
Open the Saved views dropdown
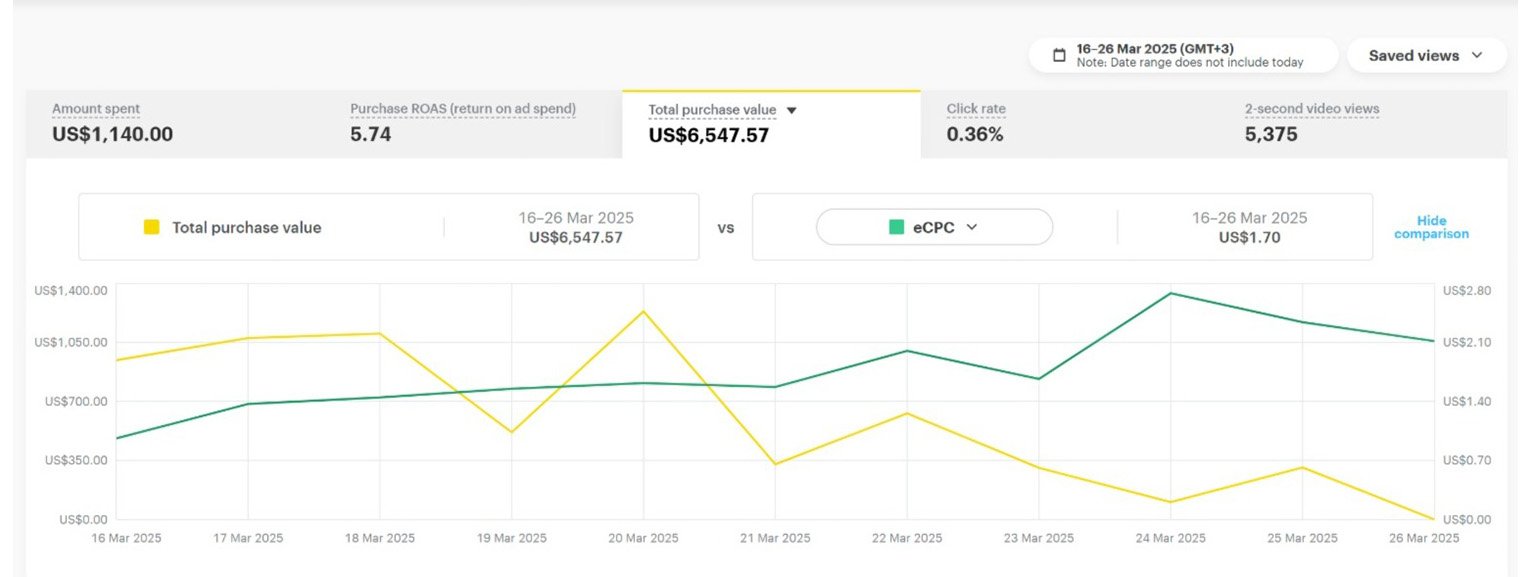point(1426,56)
